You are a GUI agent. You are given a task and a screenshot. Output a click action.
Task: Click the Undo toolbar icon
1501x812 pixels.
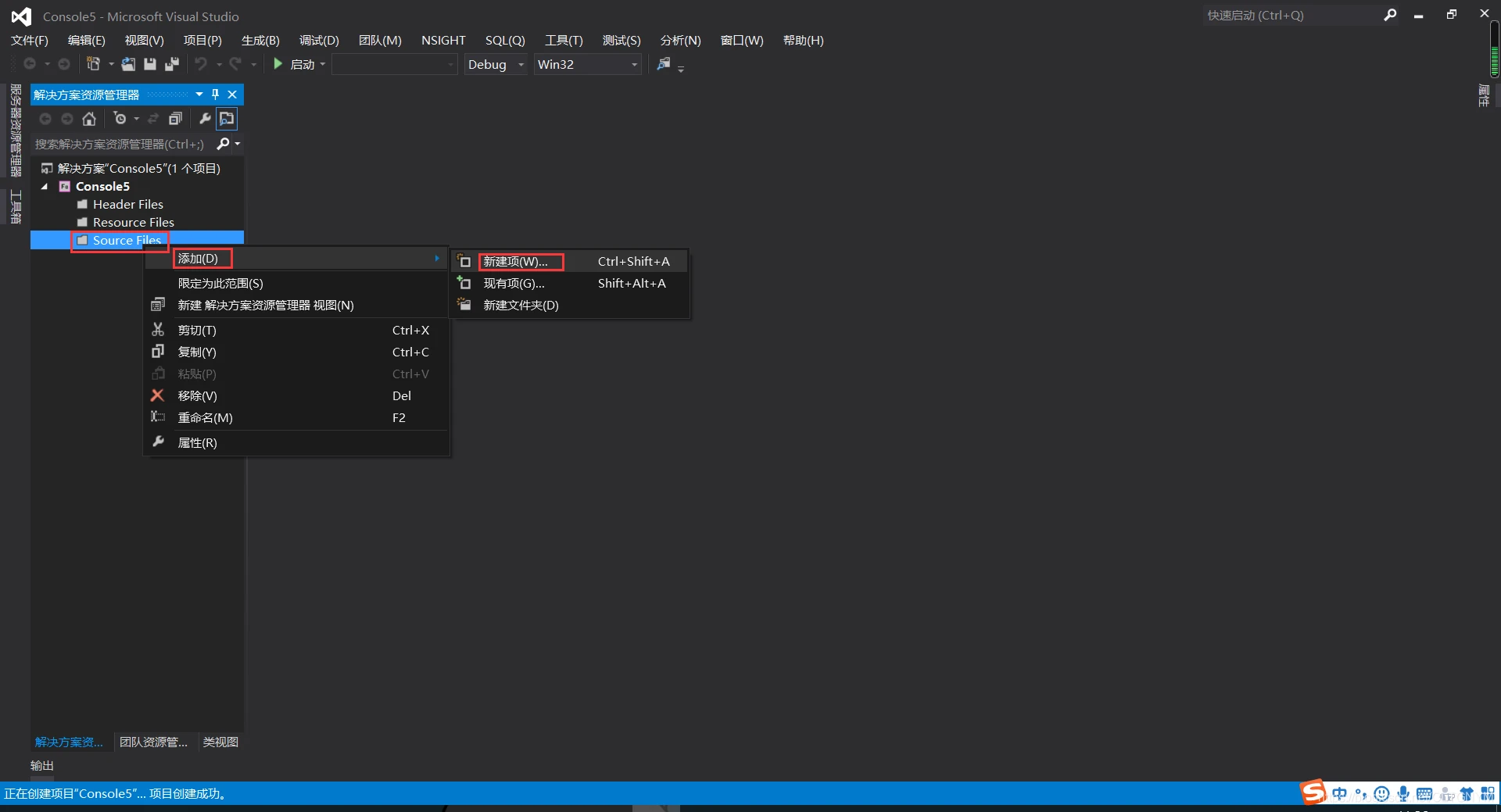(201, 64)
